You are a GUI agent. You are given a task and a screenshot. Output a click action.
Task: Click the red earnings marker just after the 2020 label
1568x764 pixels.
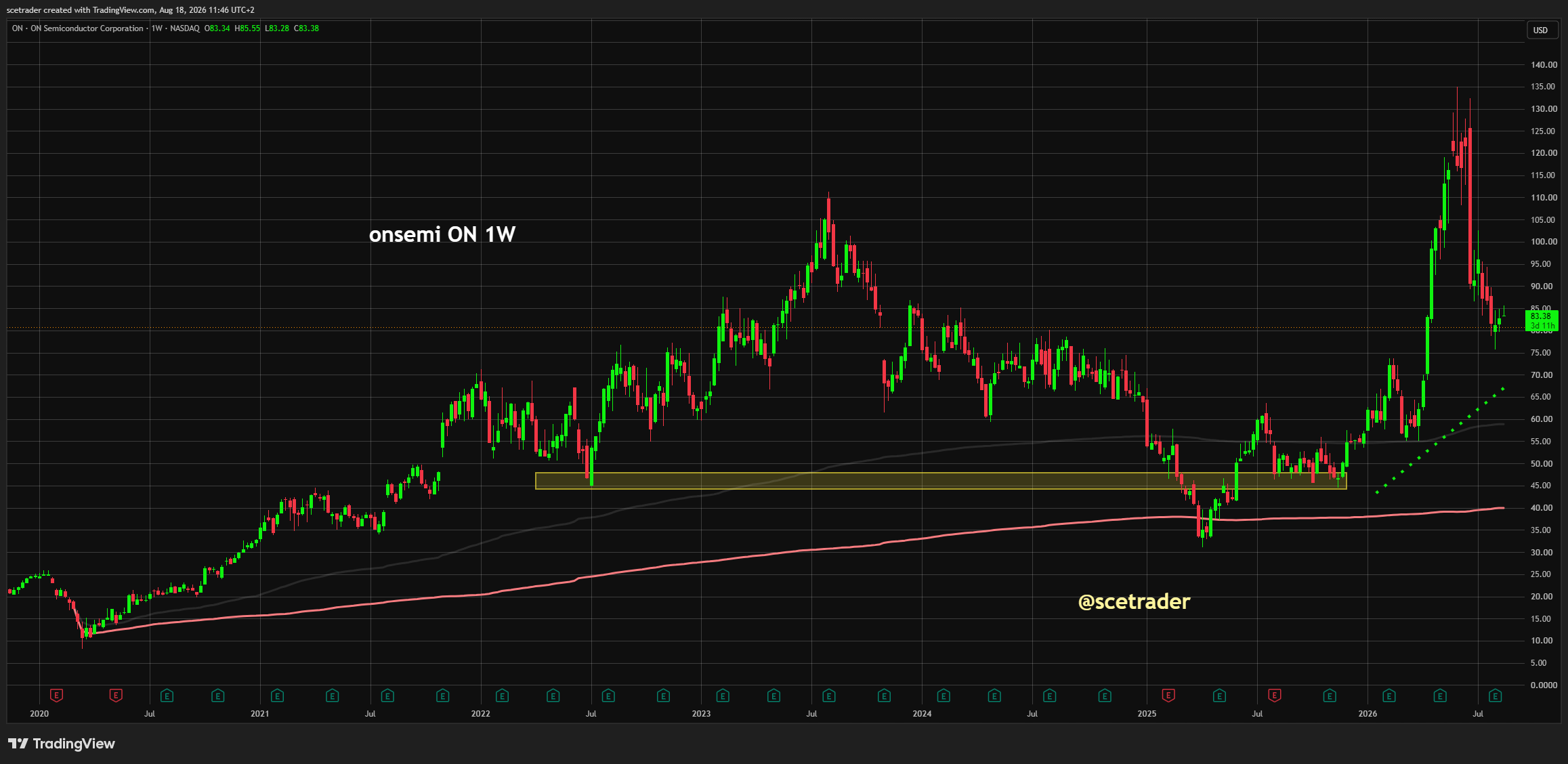tap(57, 695)
